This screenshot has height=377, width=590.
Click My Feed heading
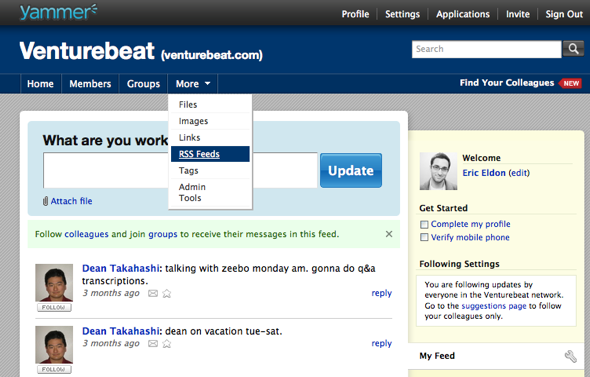[x=437, y=356]
